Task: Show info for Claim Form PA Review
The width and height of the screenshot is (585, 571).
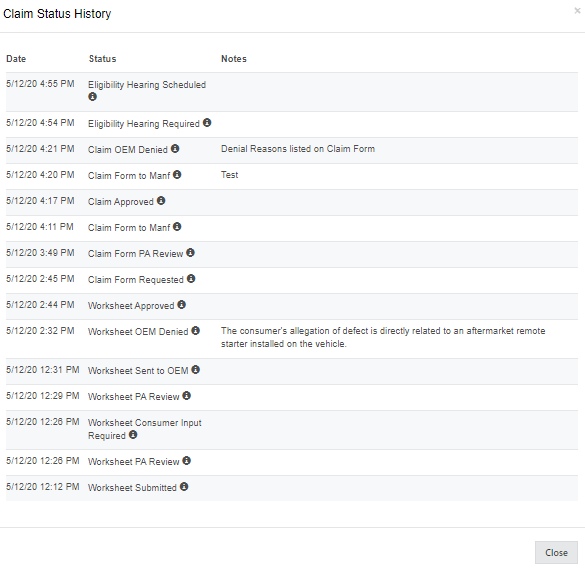Action: click(190, 253)
